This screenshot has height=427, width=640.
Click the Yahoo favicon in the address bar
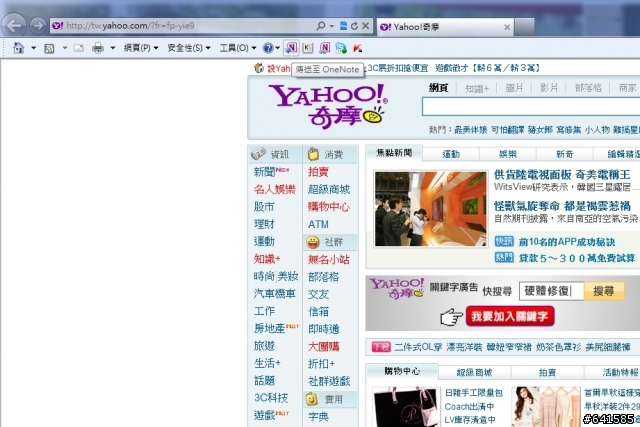58,26
